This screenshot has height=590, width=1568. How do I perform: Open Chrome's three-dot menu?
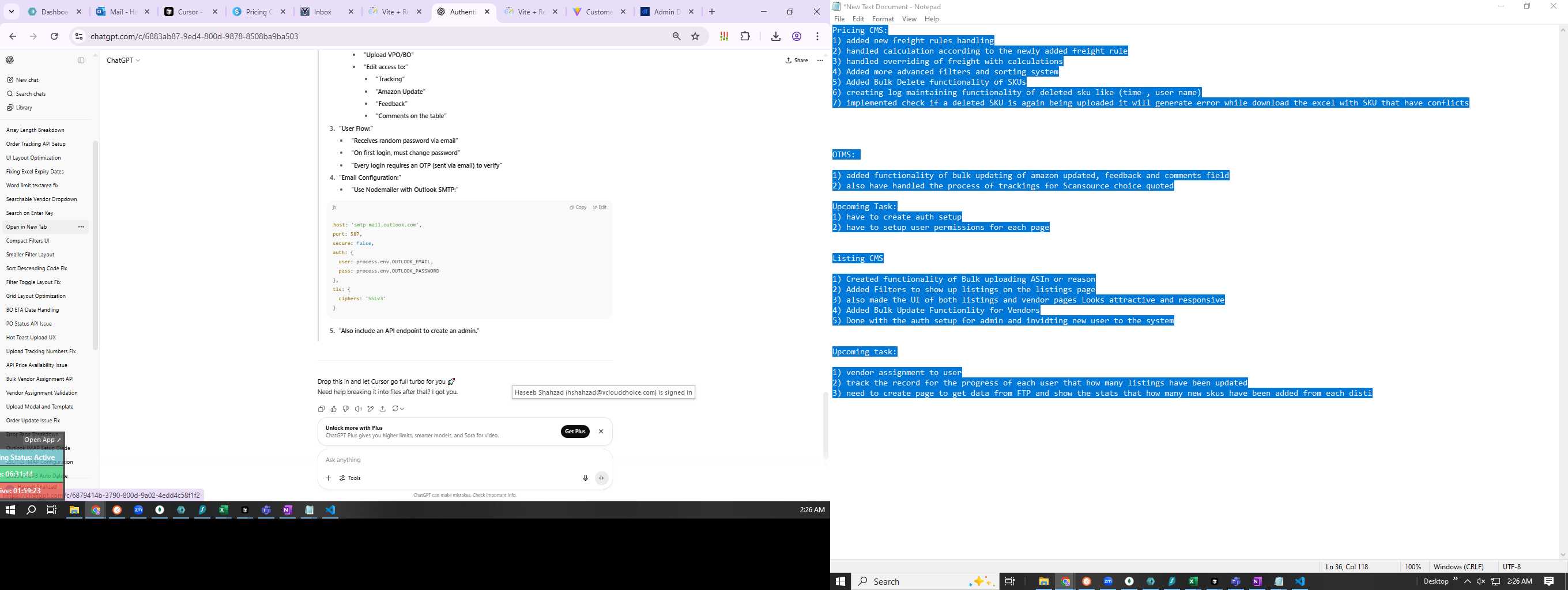[817, 36]
